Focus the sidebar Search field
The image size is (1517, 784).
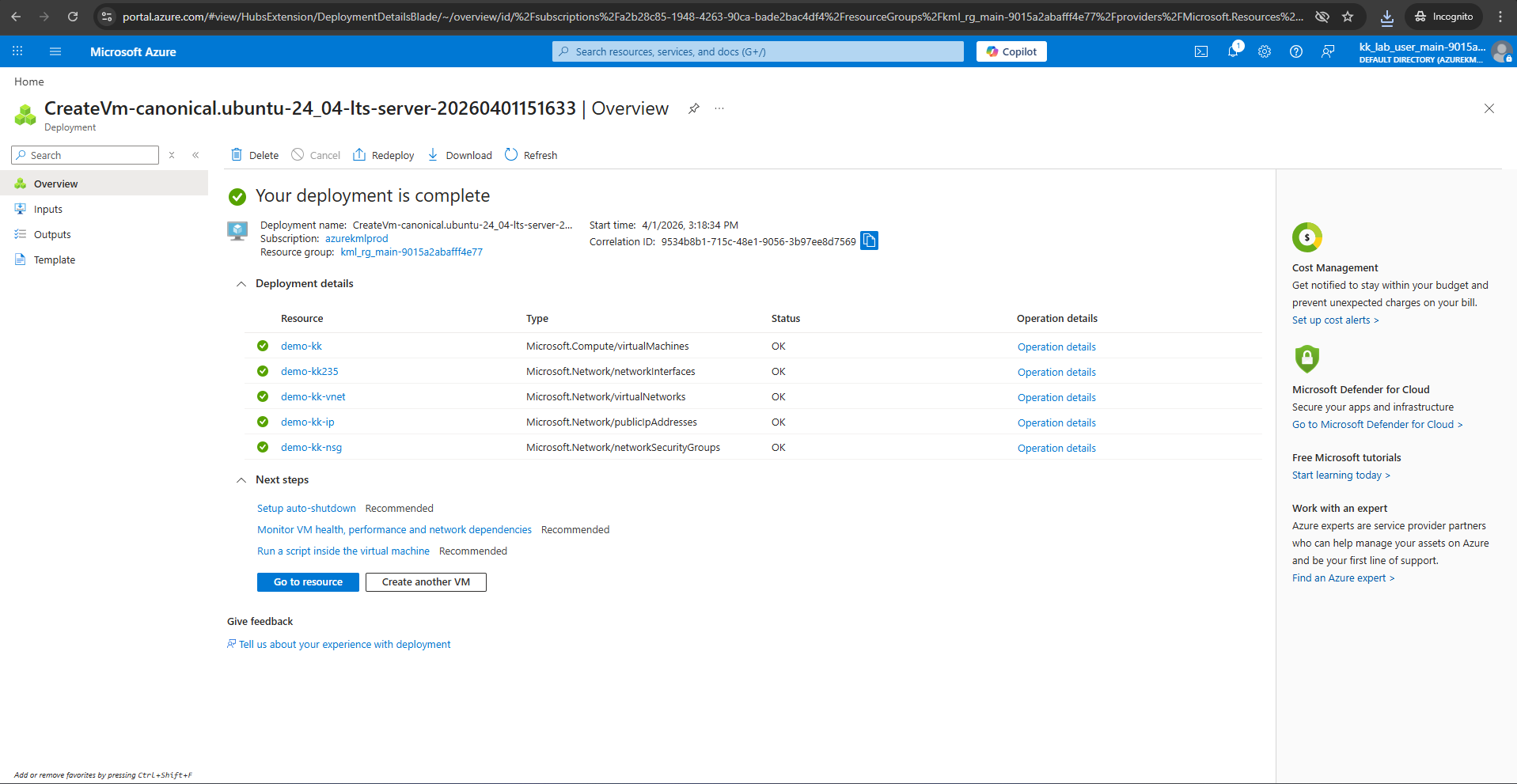[x=85, y=155]
